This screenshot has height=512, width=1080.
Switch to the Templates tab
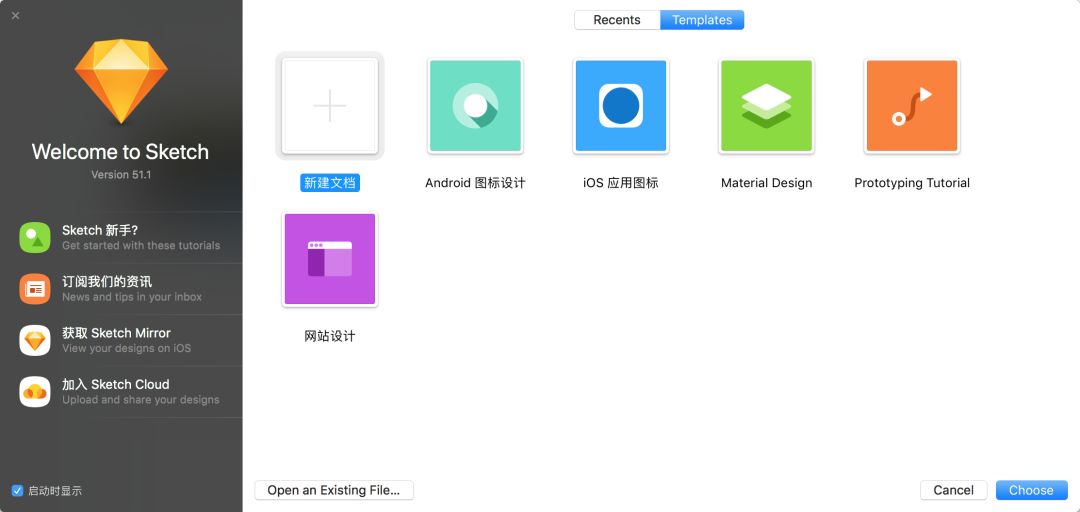[702, 20]
